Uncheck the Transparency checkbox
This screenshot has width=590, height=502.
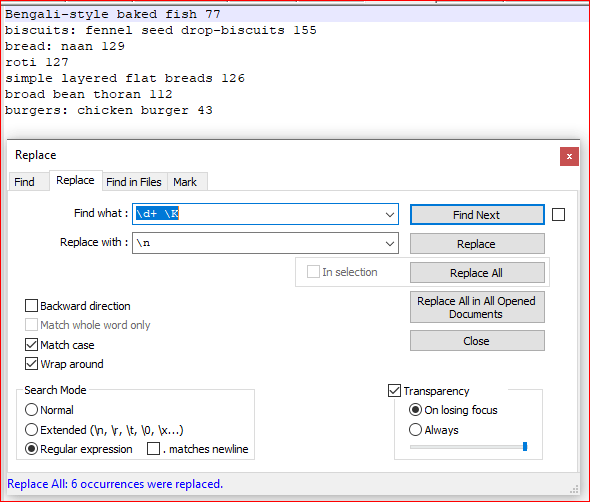394,391
